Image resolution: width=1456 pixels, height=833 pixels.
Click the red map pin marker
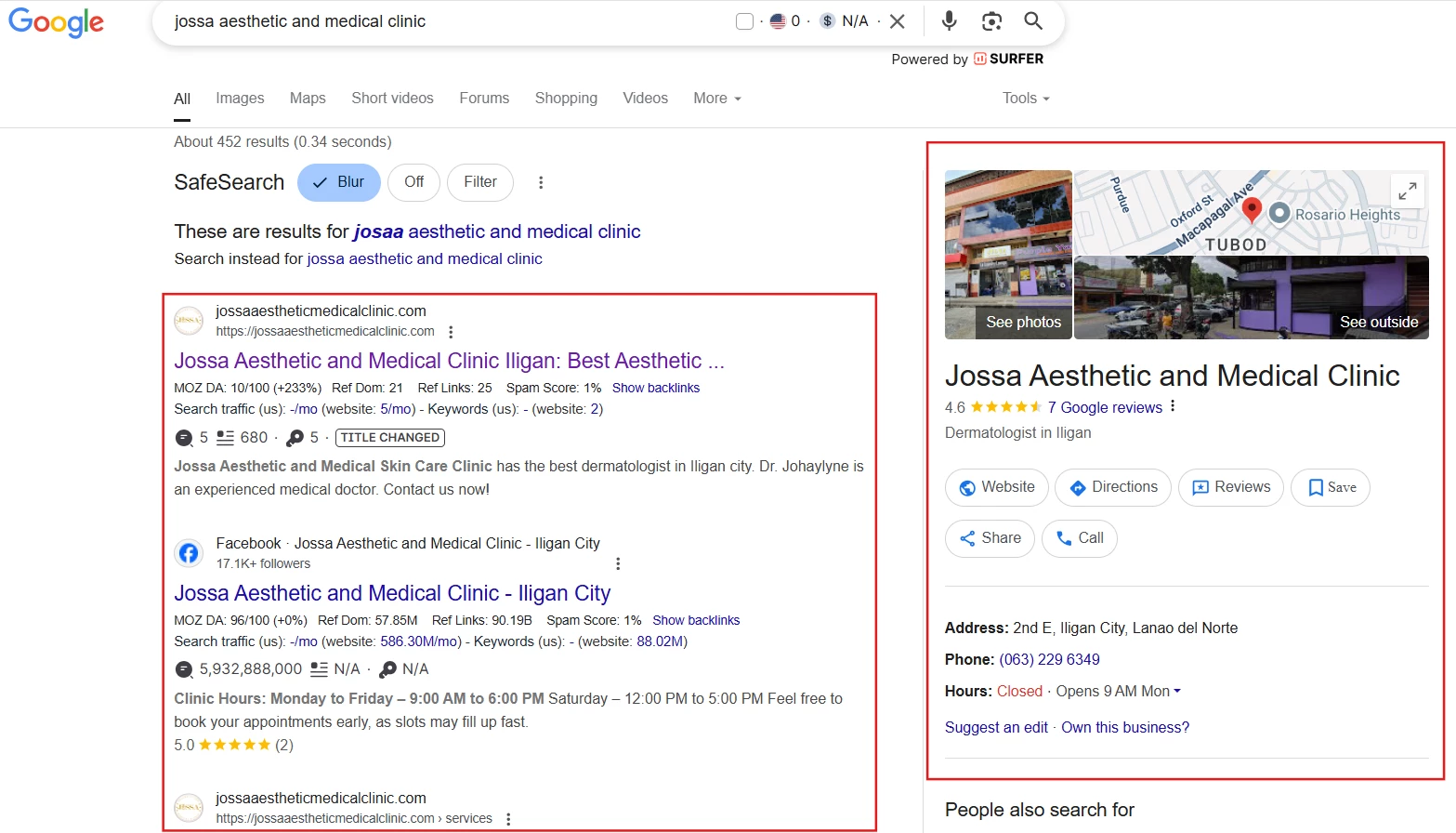pos(1252,210)
